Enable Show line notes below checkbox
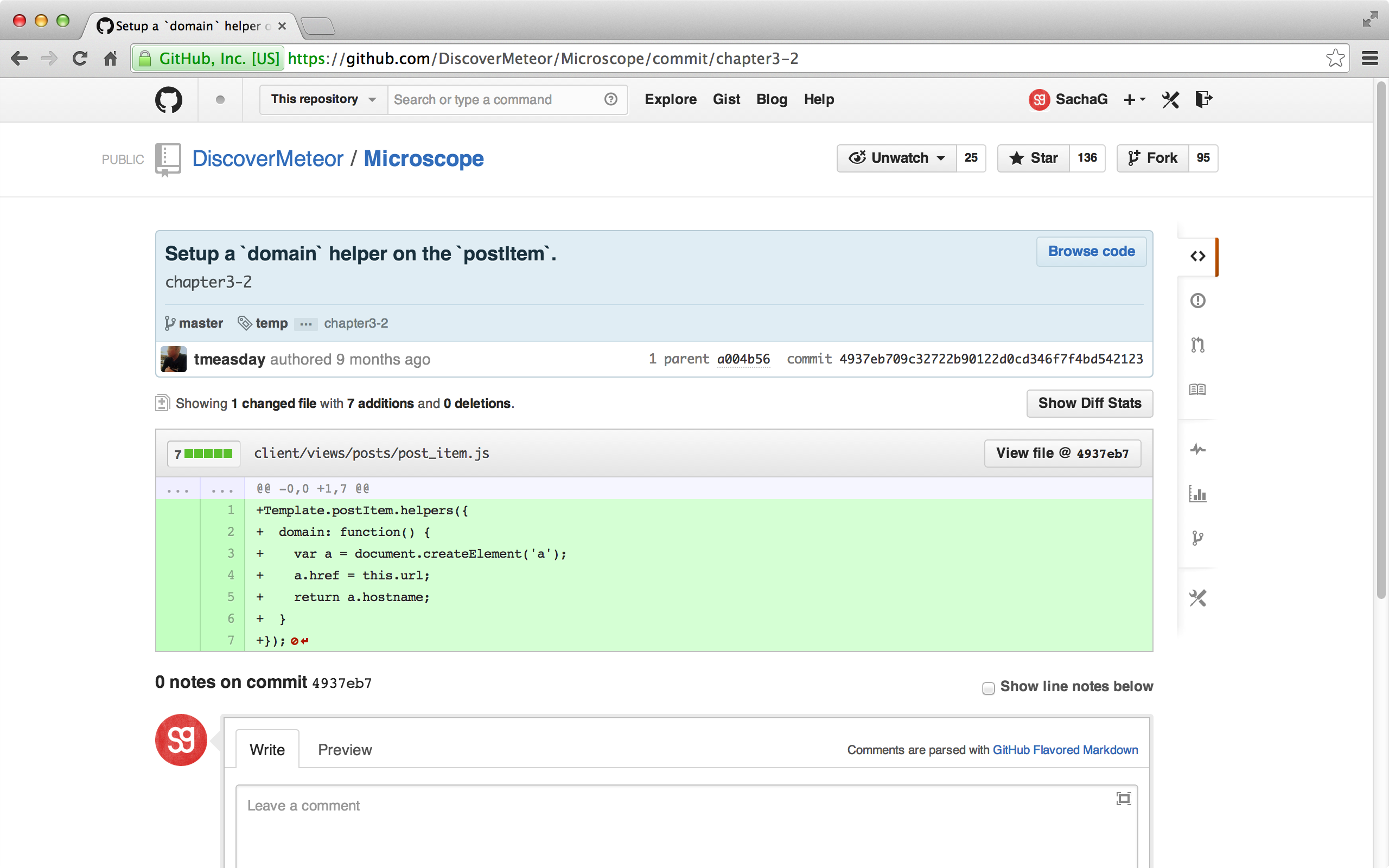Screen dimensions: 1389x868 [x=988, y=688]
